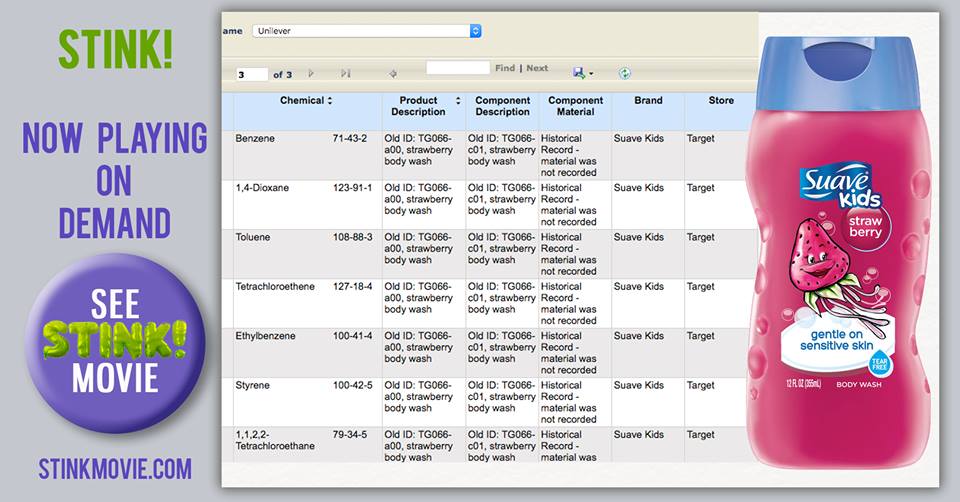This screenshot has height=502, width=960.
Task: Open the STINKMOVIE.COM link
Action: (x=115, y=469)
